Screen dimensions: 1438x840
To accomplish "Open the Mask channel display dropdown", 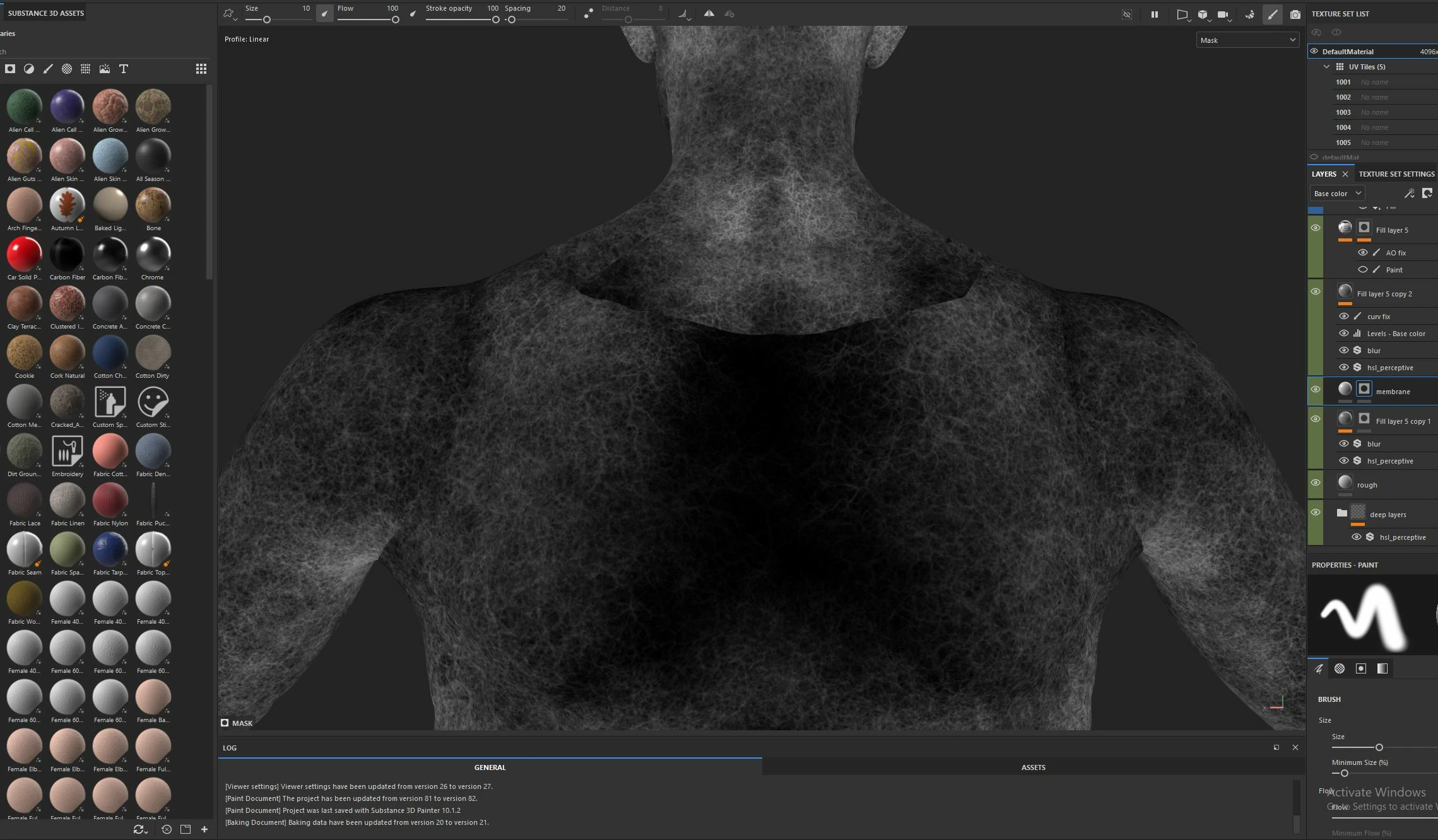I will point(1247,40).
